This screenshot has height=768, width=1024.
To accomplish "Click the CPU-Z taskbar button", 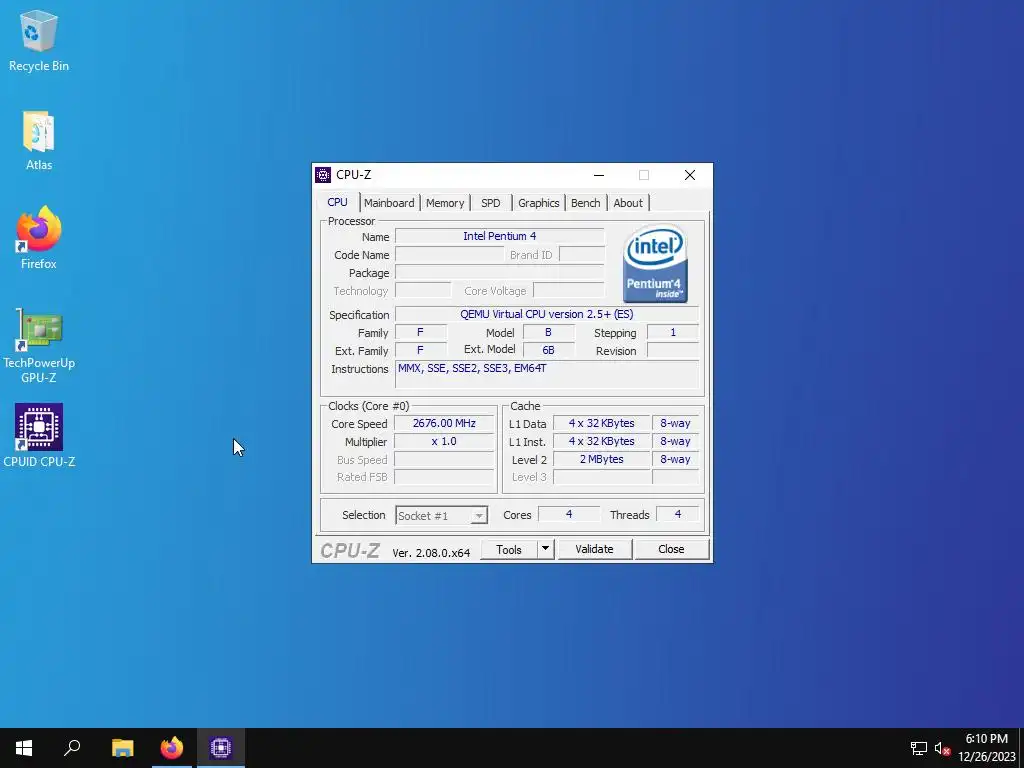I will pos(221,748).
